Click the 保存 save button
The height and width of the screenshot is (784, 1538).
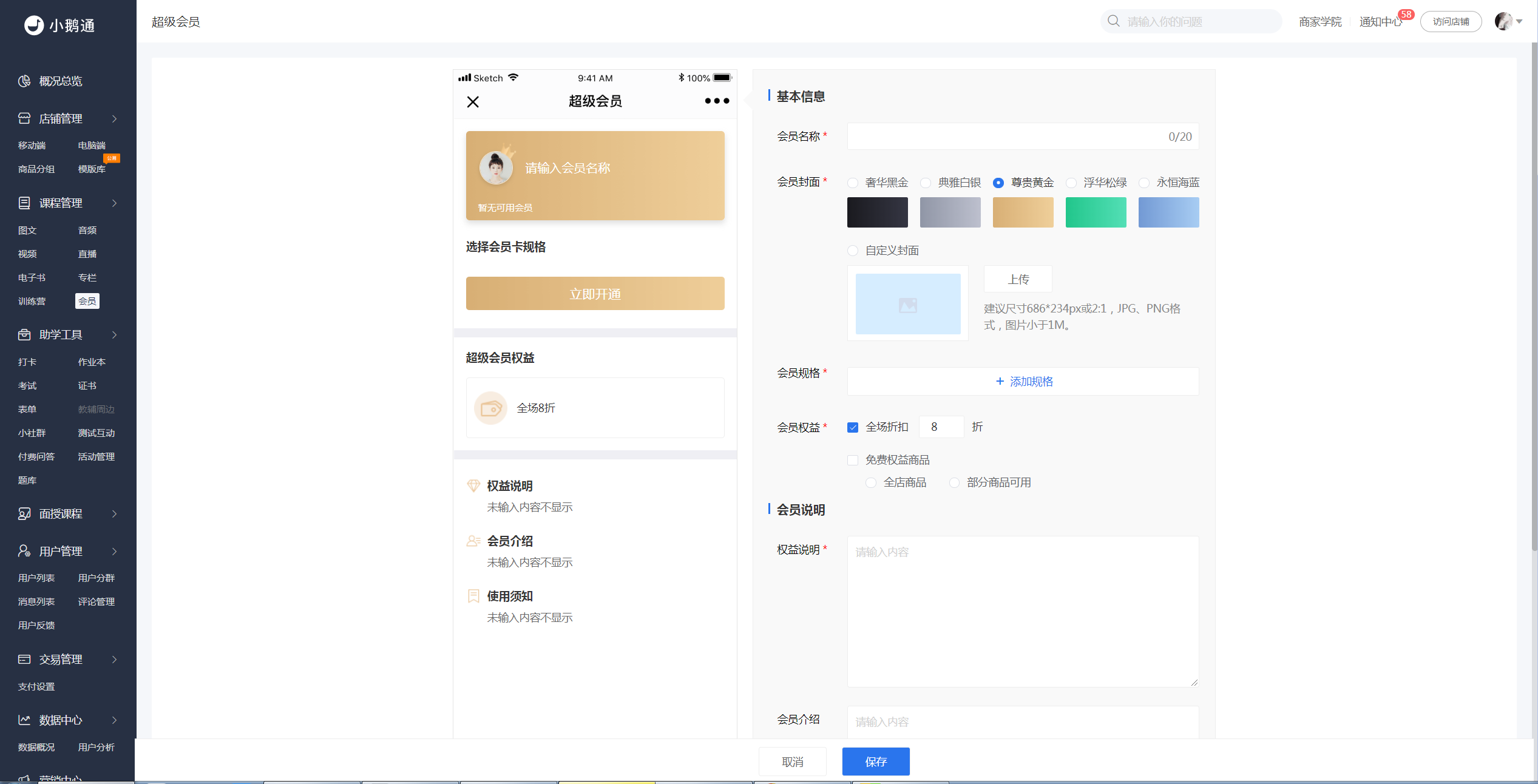pyautogui.click(x=876, y=762)
